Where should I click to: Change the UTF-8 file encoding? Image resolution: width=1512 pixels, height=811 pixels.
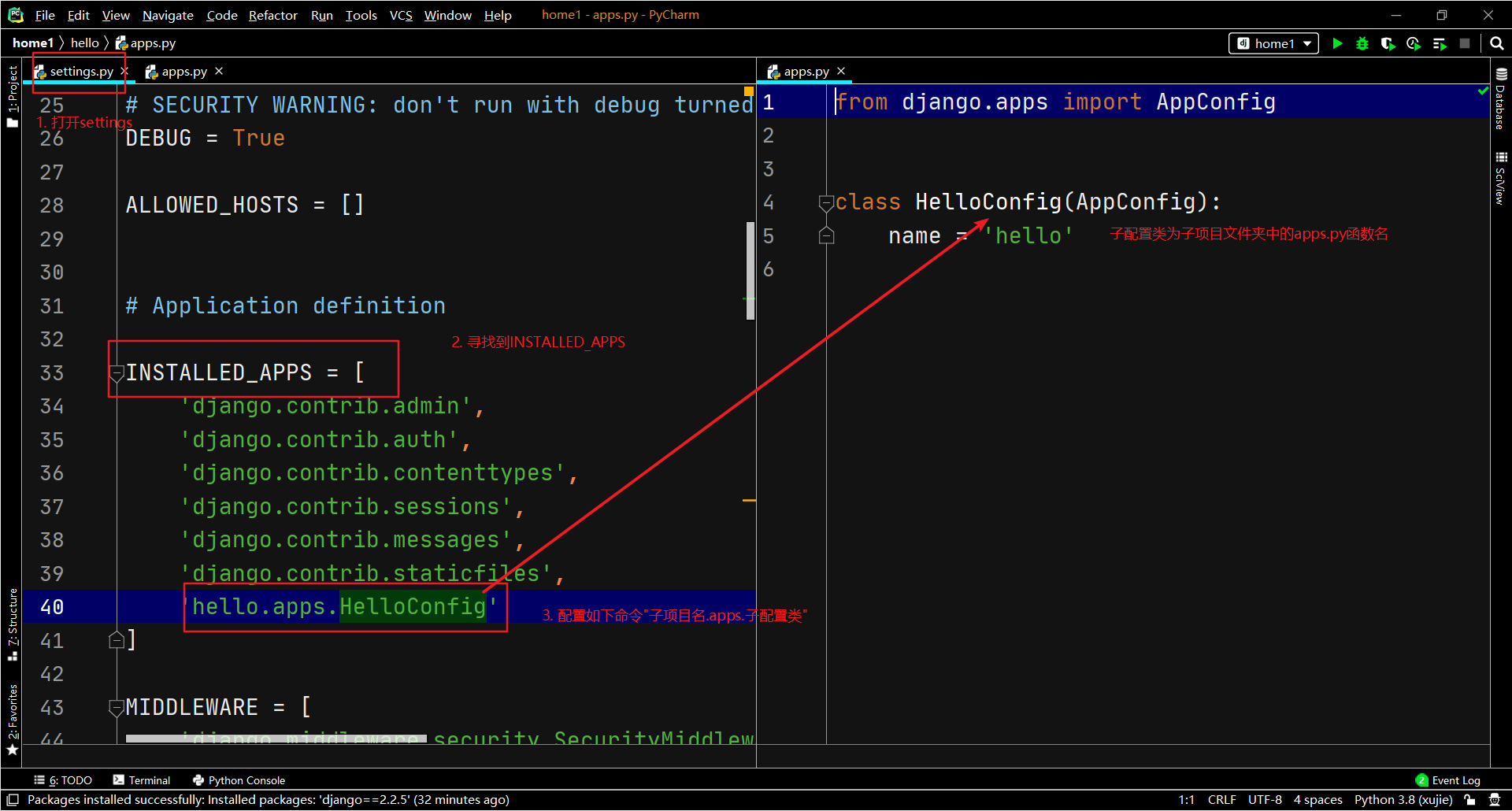click(1265, 800)
